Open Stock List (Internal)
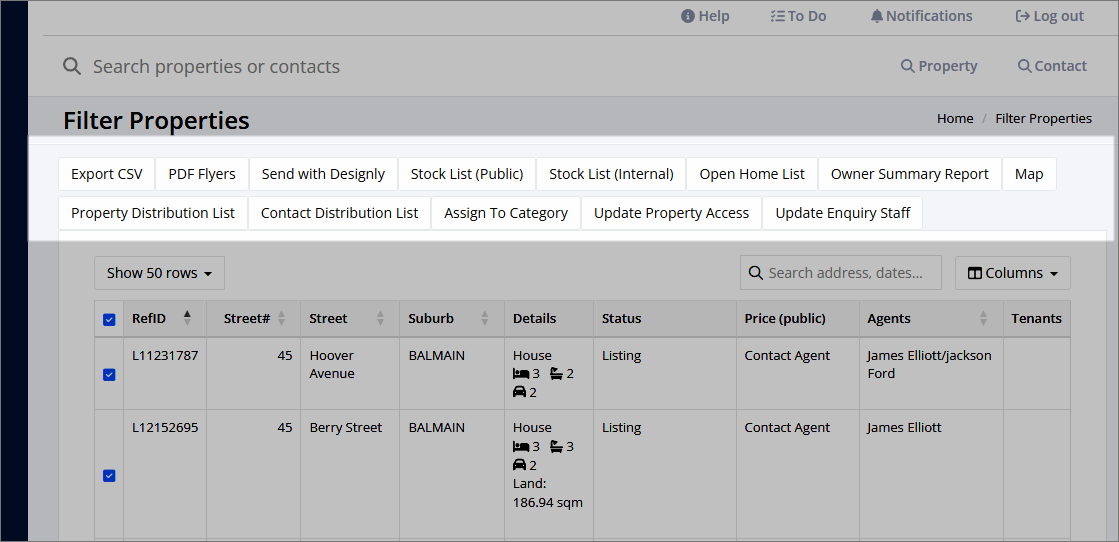The width and height of the screenshot is (1119, 542). (611, 174)
